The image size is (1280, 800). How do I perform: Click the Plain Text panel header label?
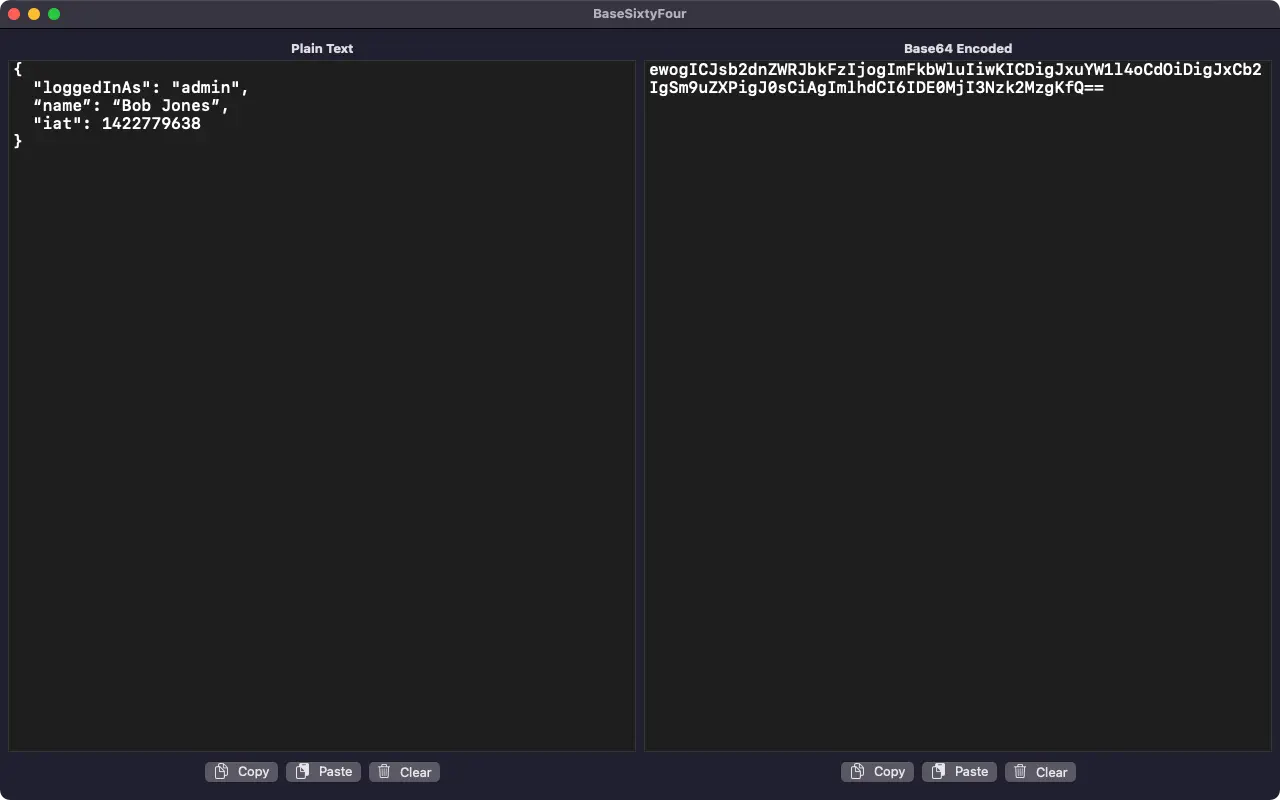tap(322, 48)
